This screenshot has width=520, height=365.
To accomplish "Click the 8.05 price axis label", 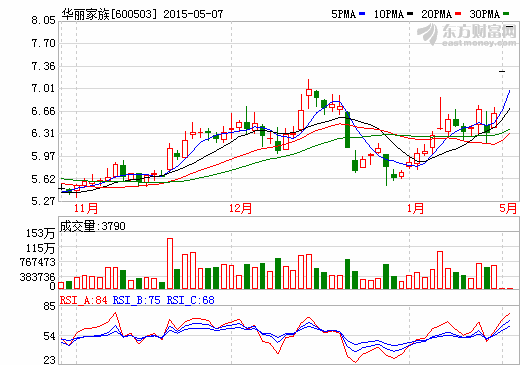I will 43,21.
